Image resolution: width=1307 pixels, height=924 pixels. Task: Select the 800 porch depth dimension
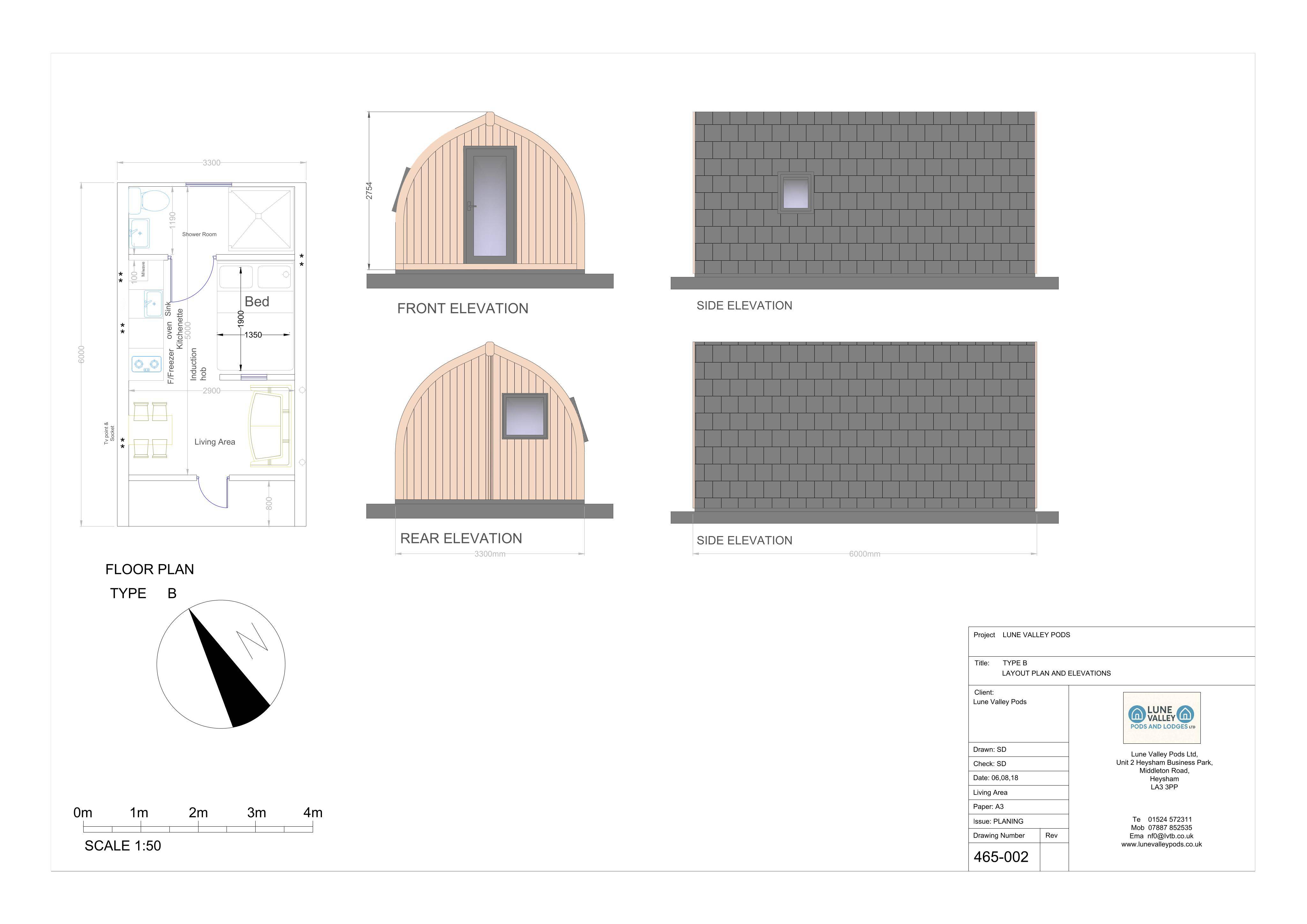(x=269, y=503)
